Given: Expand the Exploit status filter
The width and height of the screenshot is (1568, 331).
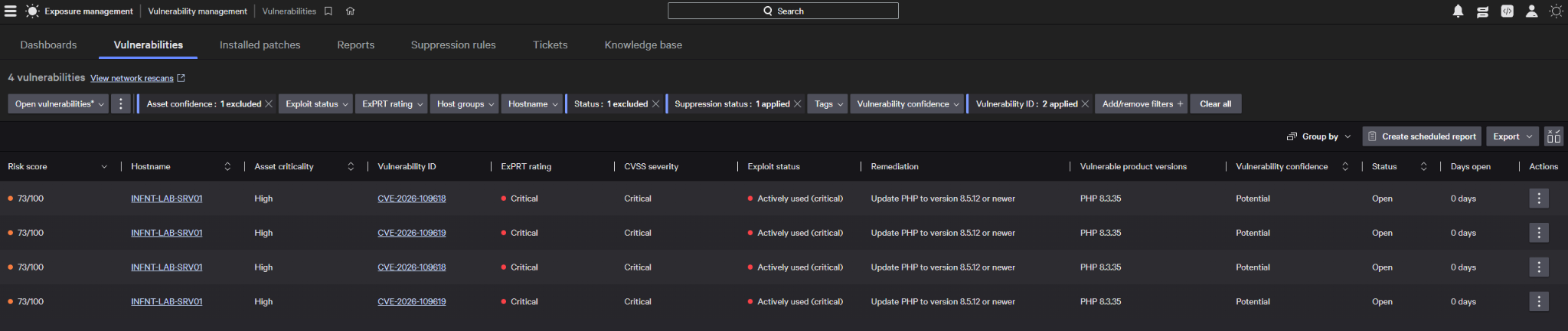Looking at the screenshot, I should tap(316, 103).
